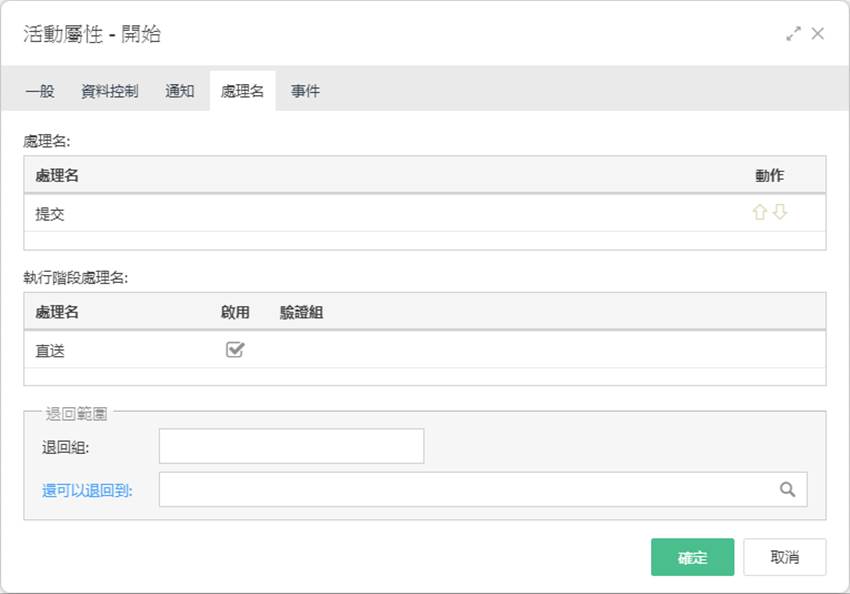Select the 提交 row in 處理名 table

pos(424,213)
